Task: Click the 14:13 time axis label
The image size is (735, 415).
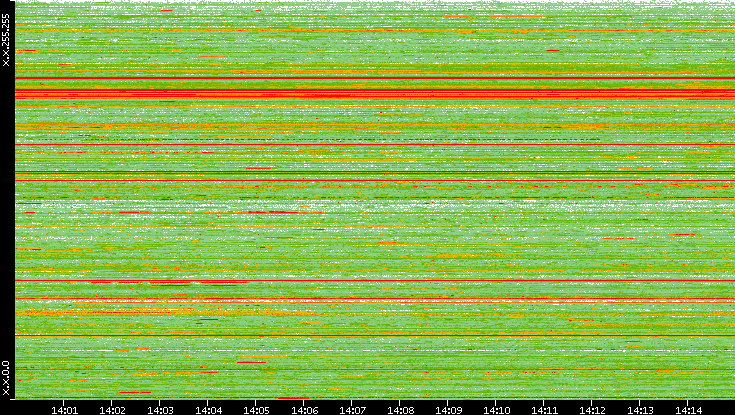Action: 641,410
